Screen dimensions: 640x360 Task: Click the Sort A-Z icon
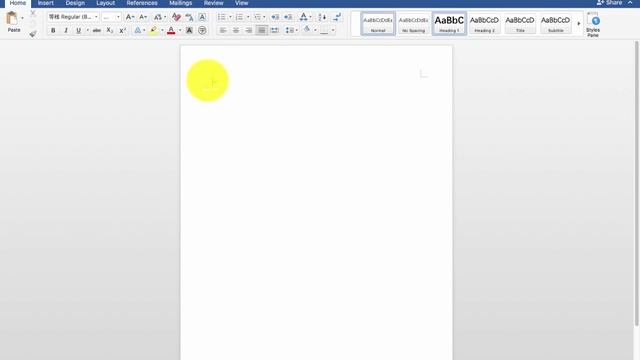click(x=322, y=17)
